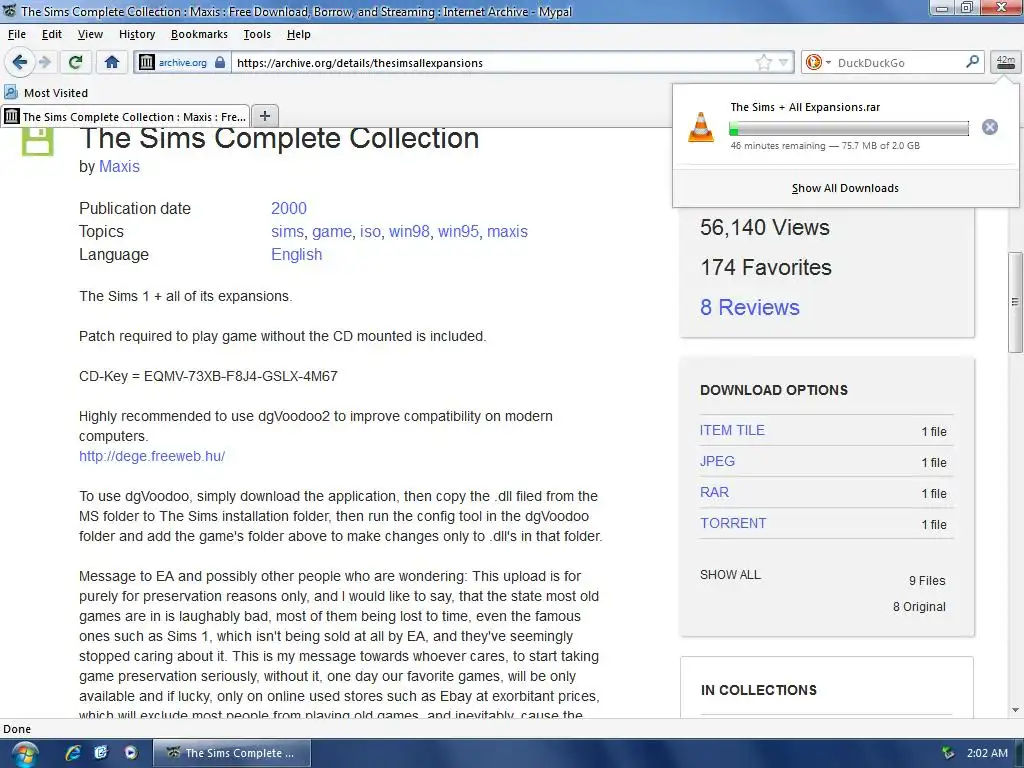Open the dege.freeweb.hu link
Screen dimensions: 1024x768
point(152,456)
